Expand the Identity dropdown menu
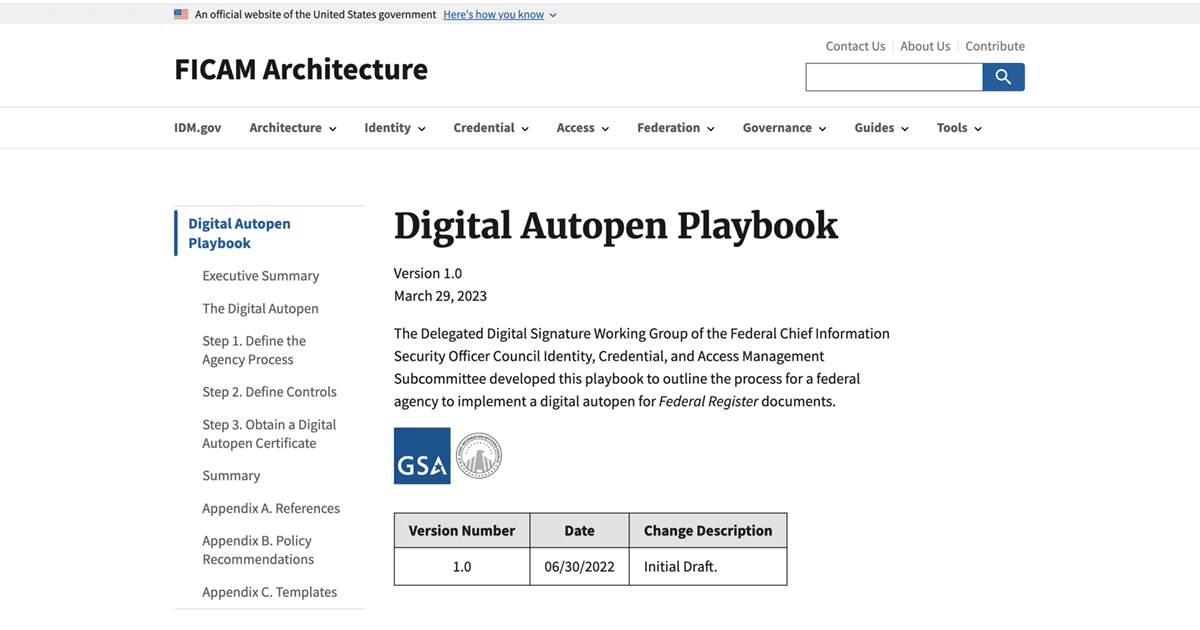Image resolution: width=1200 pixels, height=630 pixels. click(394, 127)
